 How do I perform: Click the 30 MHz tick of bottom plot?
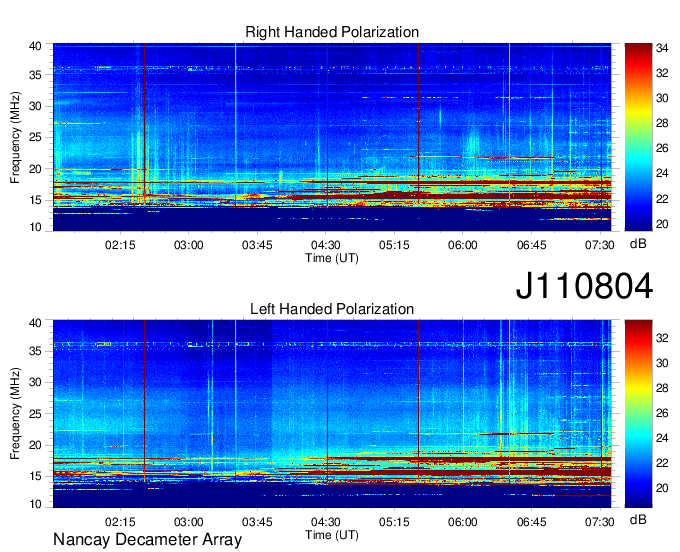tap(35, 382)
